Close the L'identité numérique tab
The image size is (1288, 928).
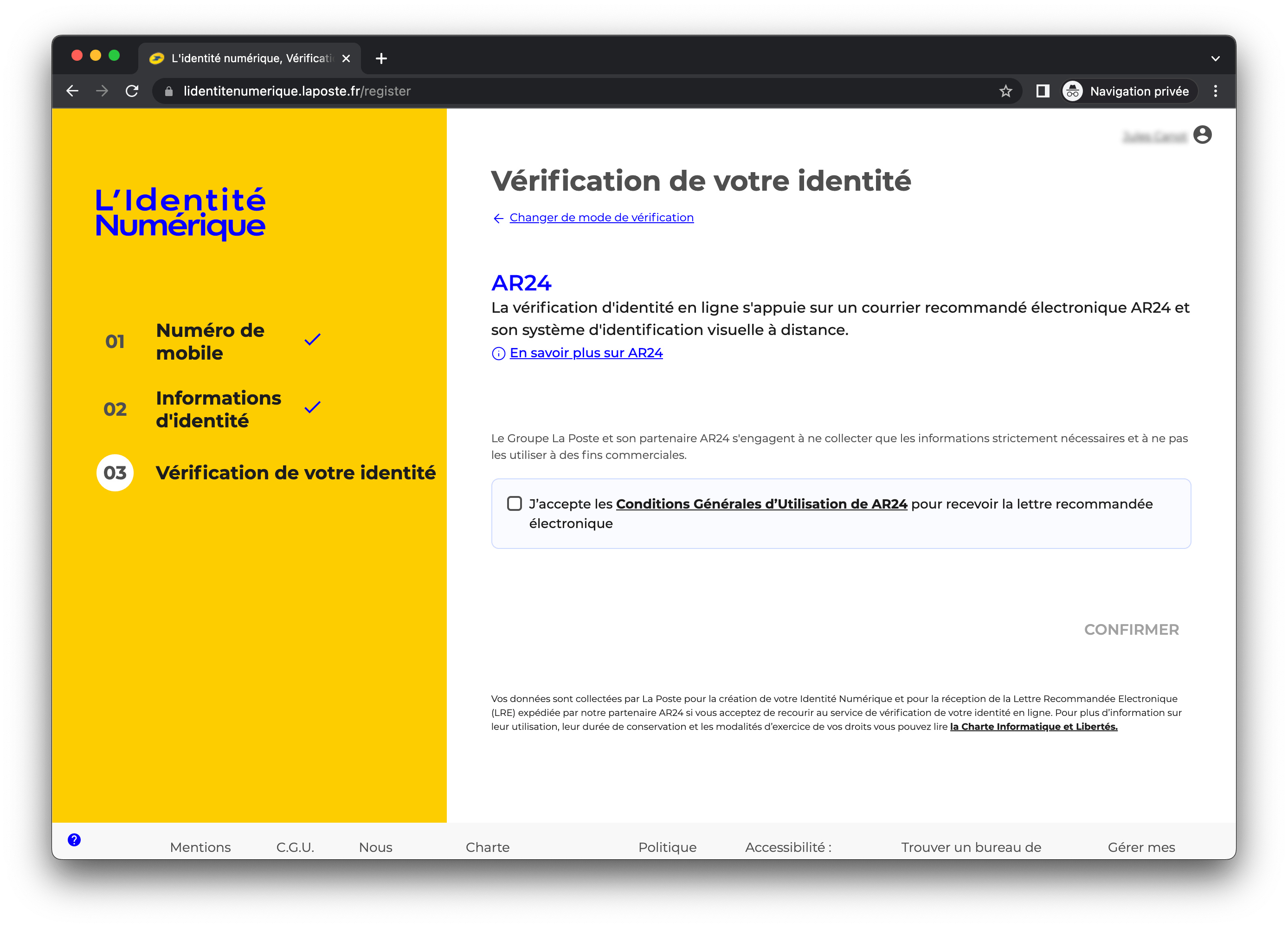pos(346,58)
